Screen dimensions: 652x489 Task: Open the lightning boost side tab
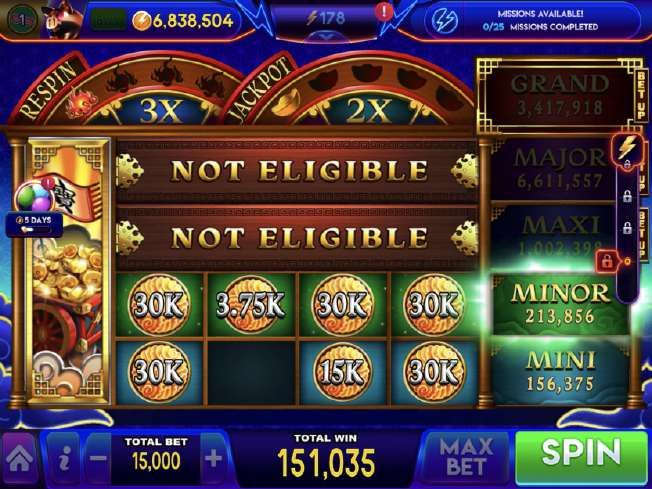click(627, 148)
